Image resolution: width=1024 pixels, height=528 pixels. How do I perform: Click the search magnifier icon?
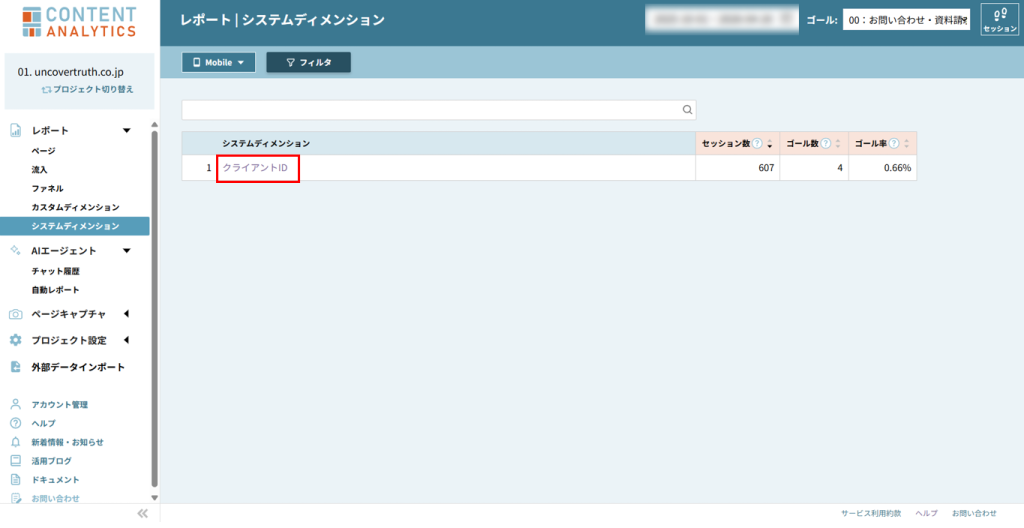(x=687, y=110)
